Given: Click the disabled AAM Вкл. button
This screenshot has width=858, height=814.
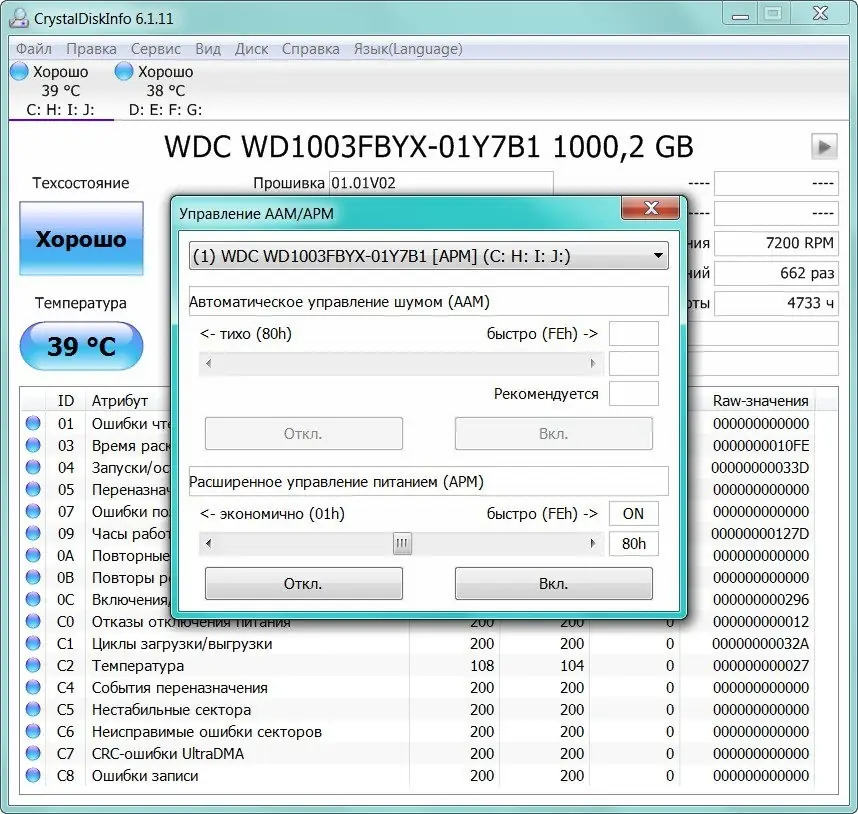Looking at the screenshot, I should pyautogui.click(x=554, y=433).
